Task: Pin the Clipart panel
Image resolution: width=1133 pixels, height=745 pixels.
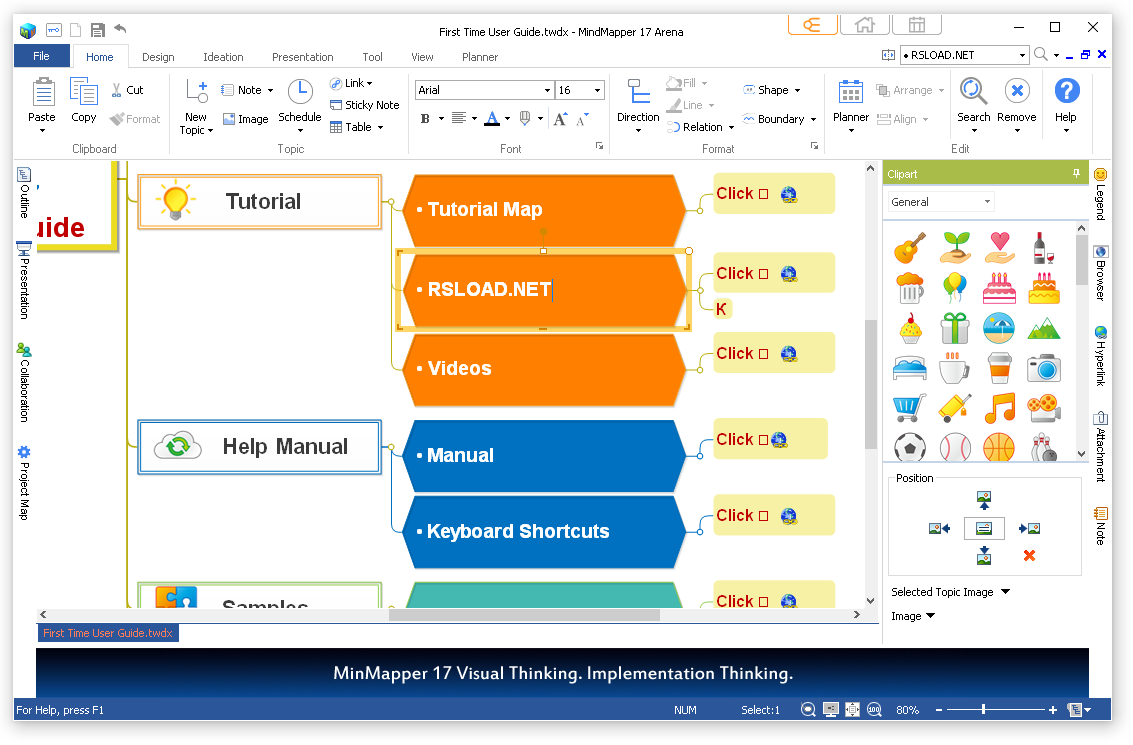Action: pos(1076,173)
